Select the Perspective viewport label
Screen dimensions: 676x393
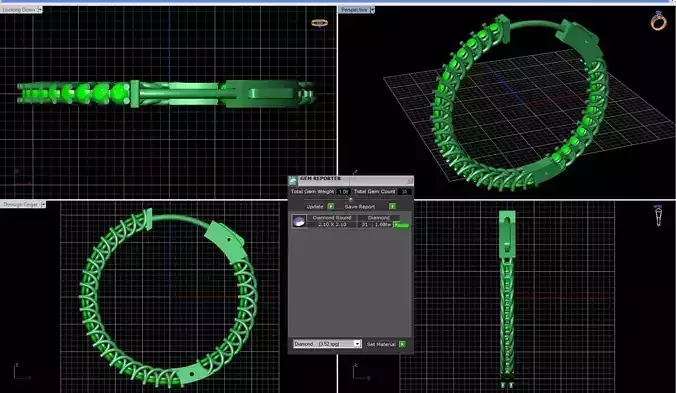click(x=354, y=9)
